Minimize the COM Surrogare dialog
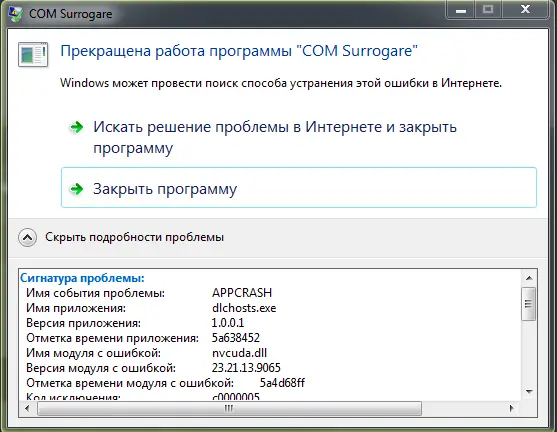Image resolution: width=557 pixels, height=432 pixels. tap(461, 10)
